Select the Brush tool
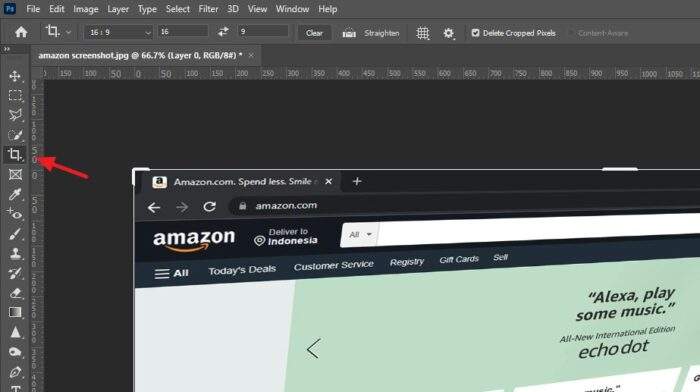 point(15,234)
